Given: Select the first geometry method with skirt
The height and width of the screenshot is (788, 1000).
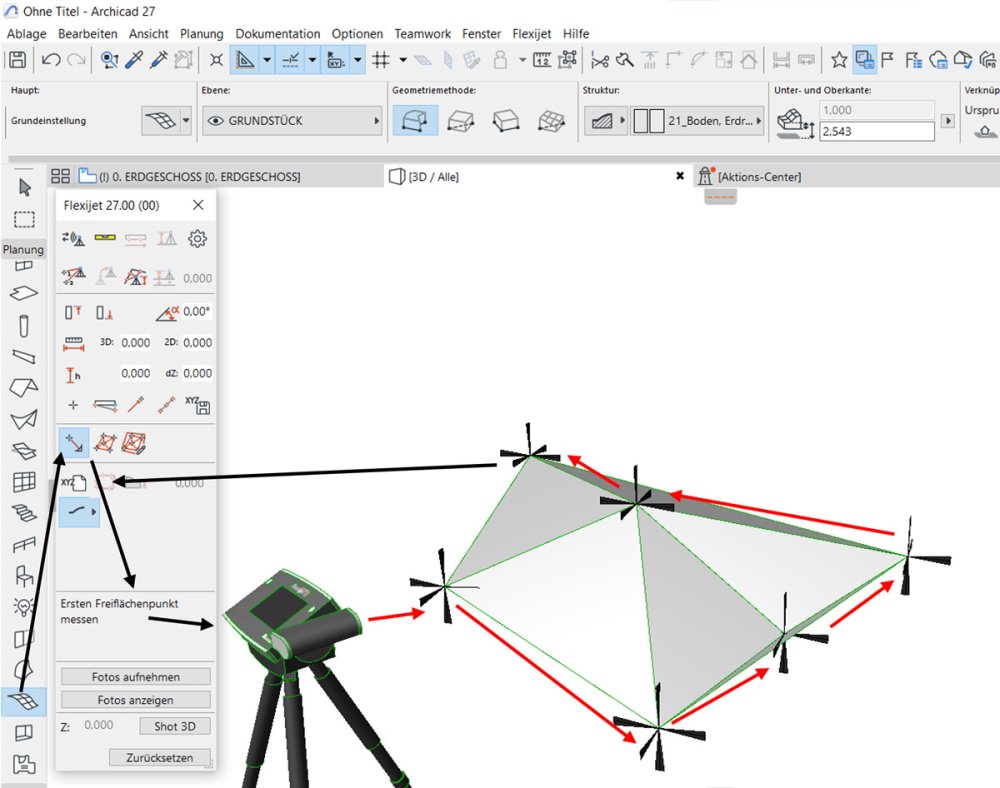Looking at the screenshot, I should [x=415, y=120].
